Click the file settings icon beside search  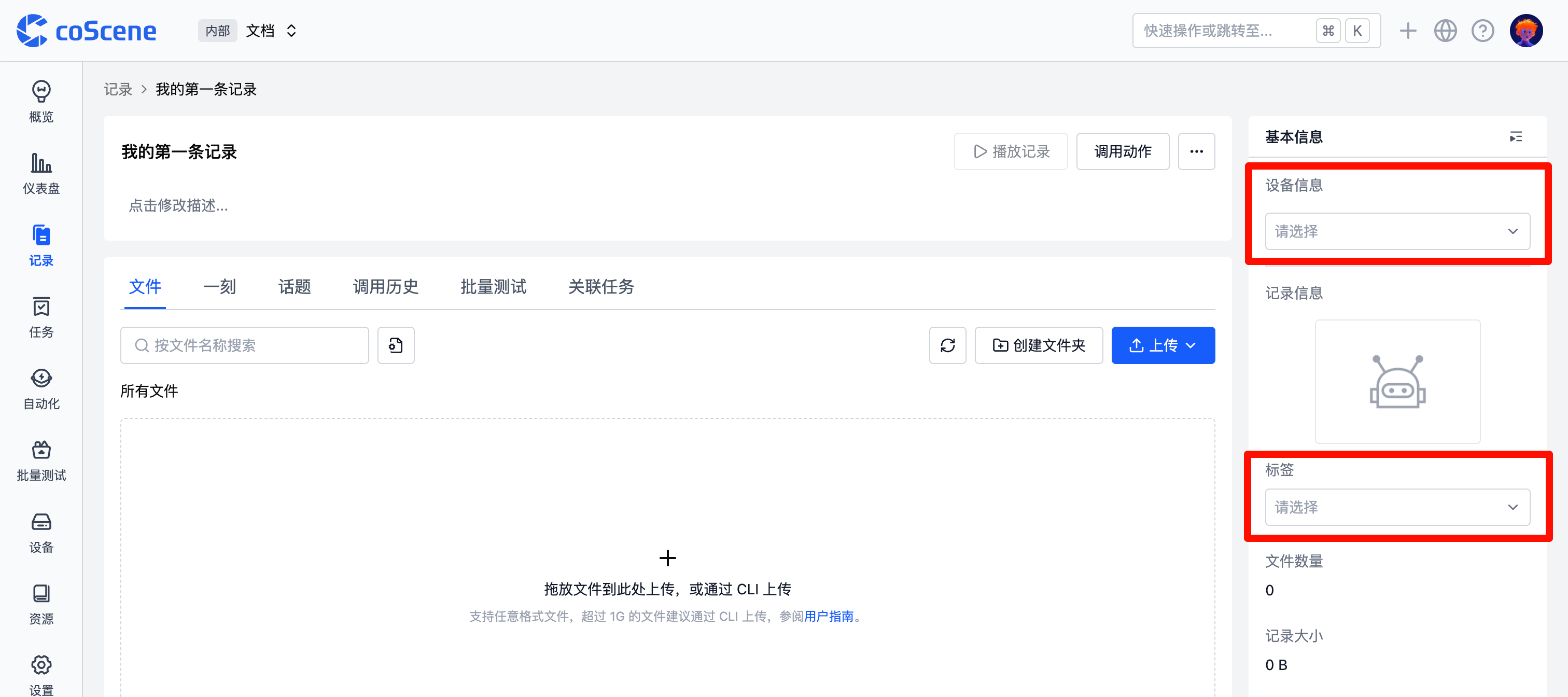[396, 345]
